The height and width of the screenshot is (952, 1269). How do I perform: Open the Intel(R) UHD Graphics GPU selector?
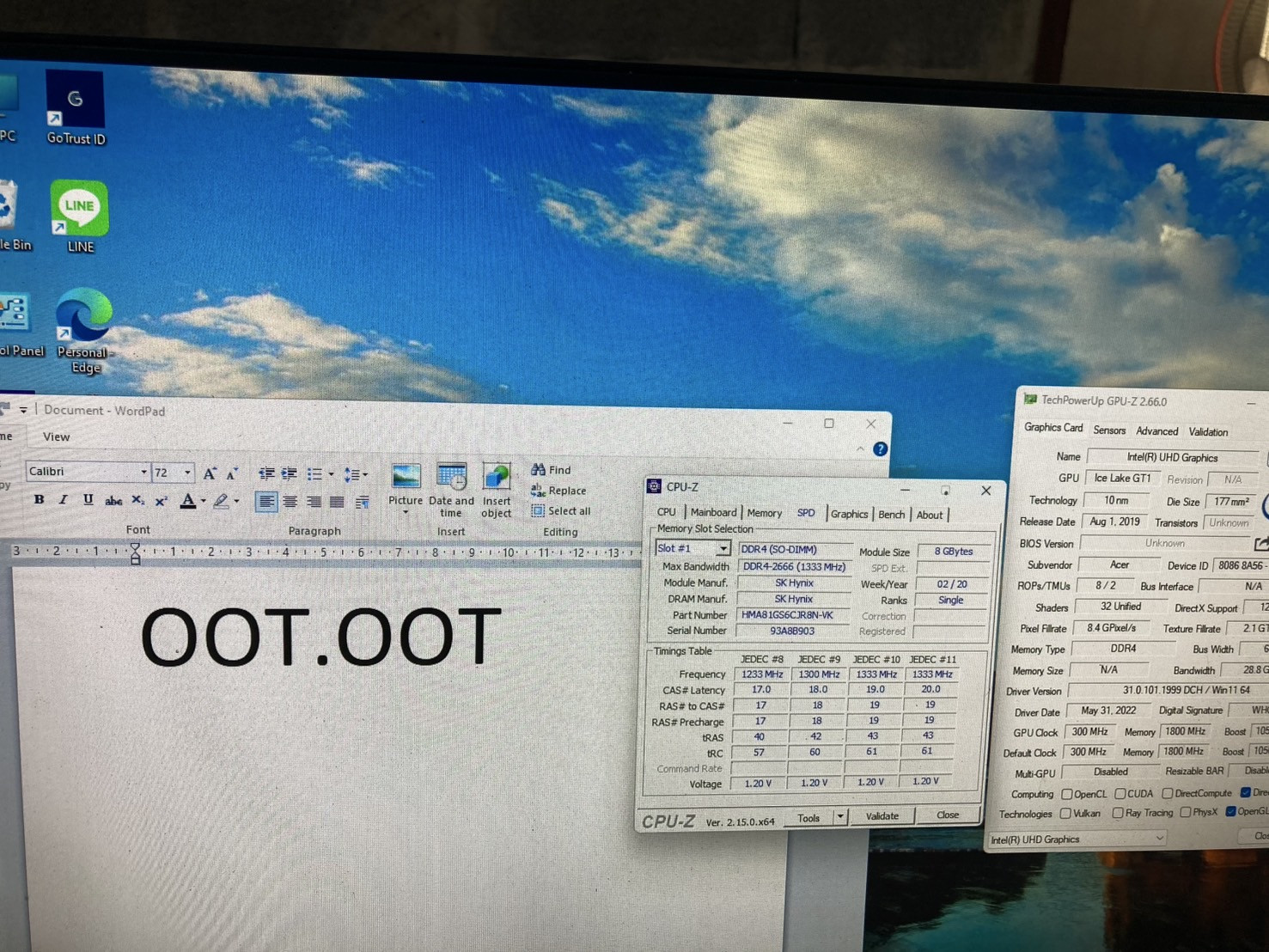pyautogui.click(x=1077, y=839)
